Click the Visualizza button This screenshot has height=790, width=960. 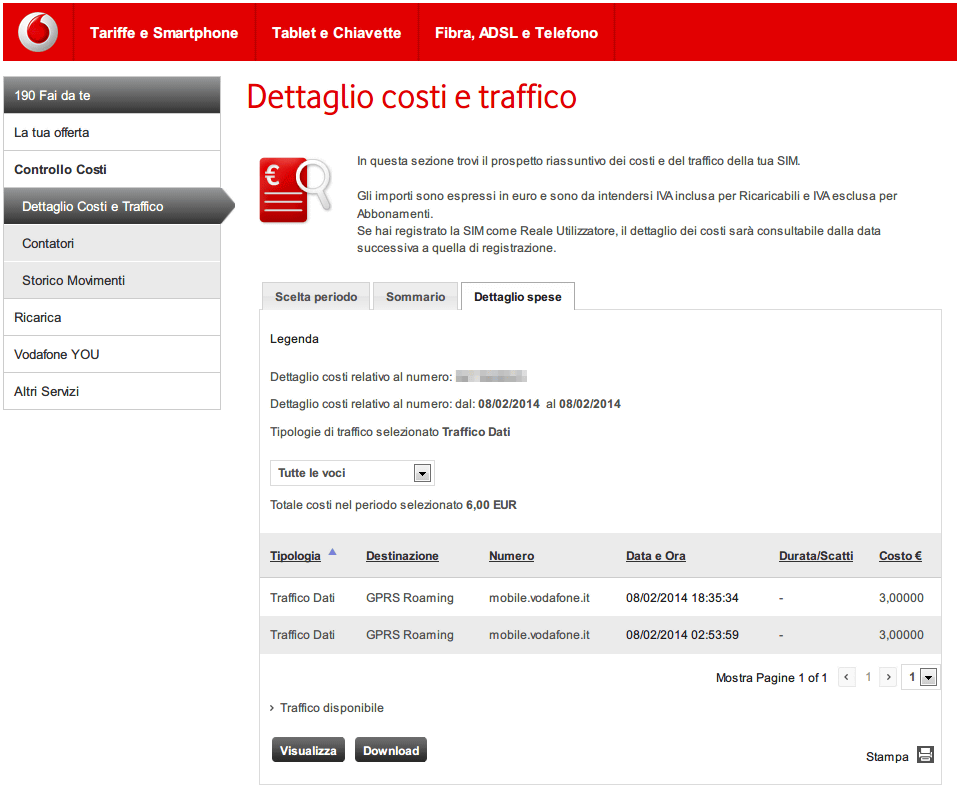(309, 750)
